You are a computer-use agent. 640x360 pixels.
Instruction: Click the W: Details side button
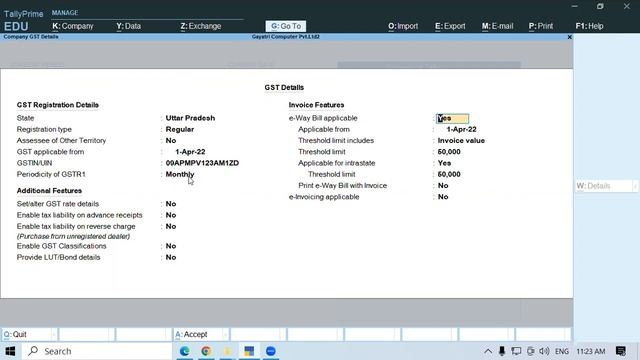click(606, 186)
